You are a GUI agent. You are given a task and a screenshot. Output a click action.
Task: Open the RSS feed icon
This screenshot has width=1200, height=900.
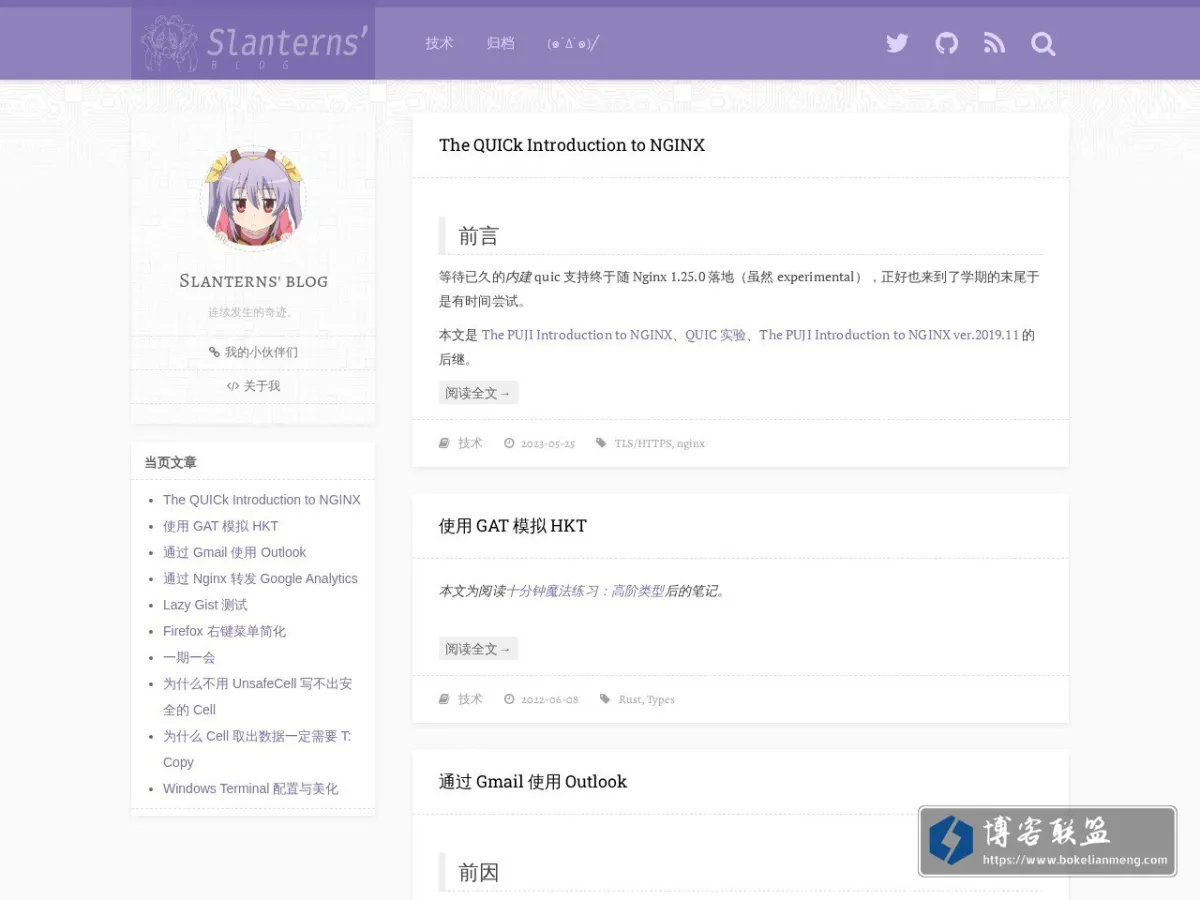[994, 43]
